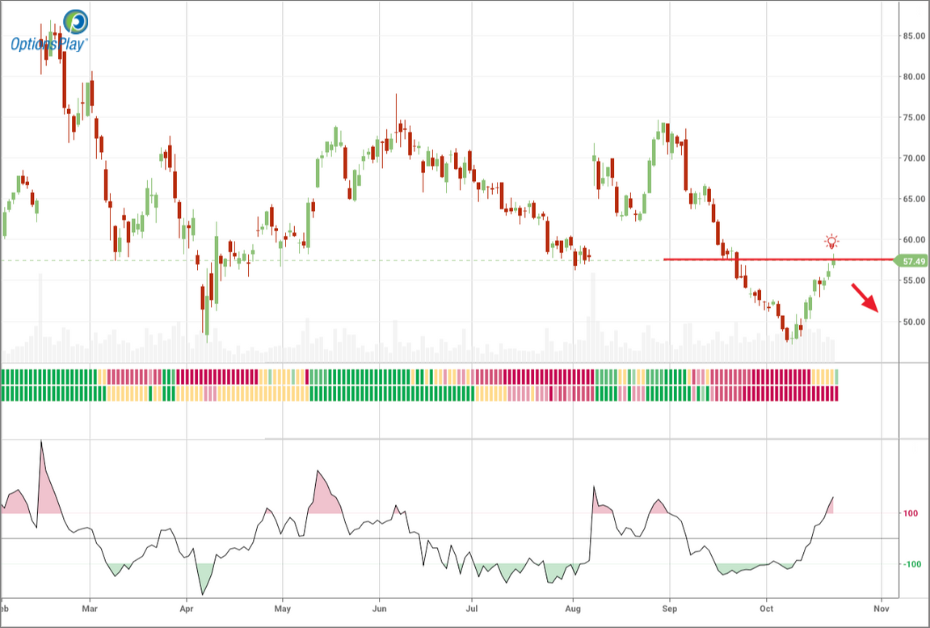Select the May label on time axis

[282, 607]
